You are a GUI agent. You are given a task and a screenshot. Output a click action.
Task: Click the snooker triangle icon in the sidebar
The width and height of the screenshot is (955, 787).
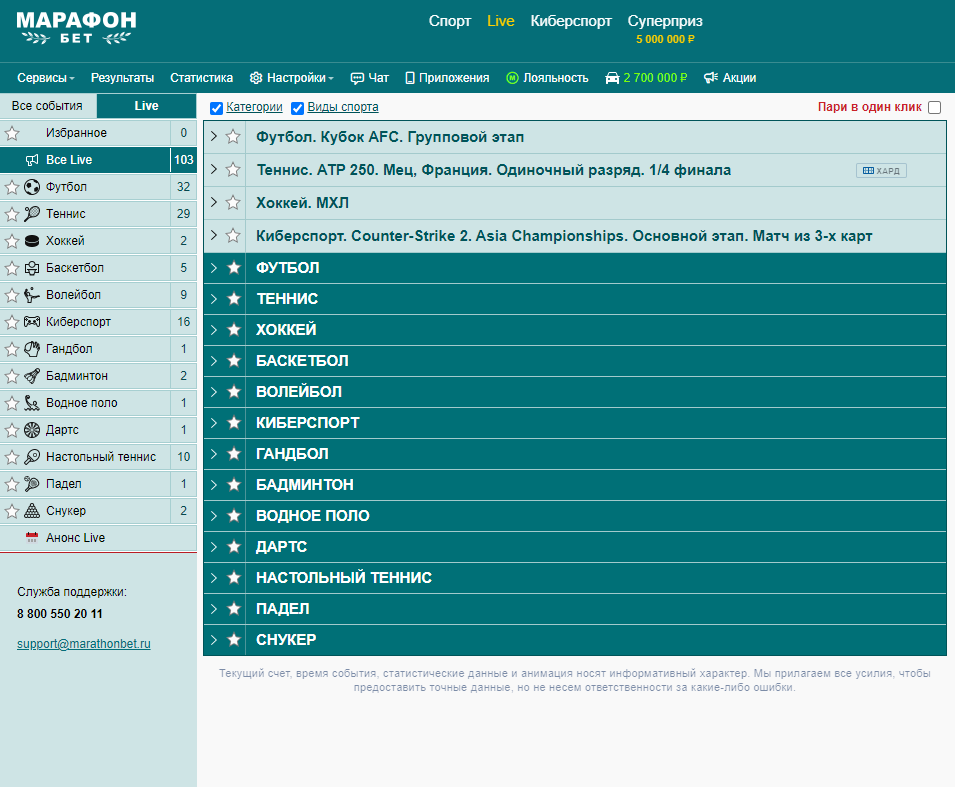point(32,511)
